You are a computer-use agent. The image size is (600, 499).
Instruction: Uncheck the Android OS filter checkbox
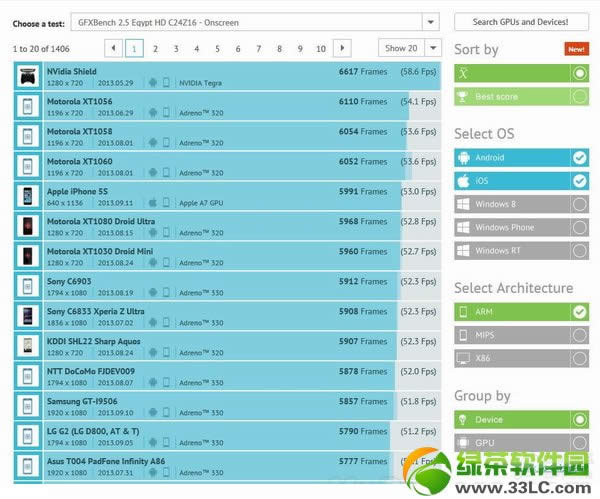579,158
